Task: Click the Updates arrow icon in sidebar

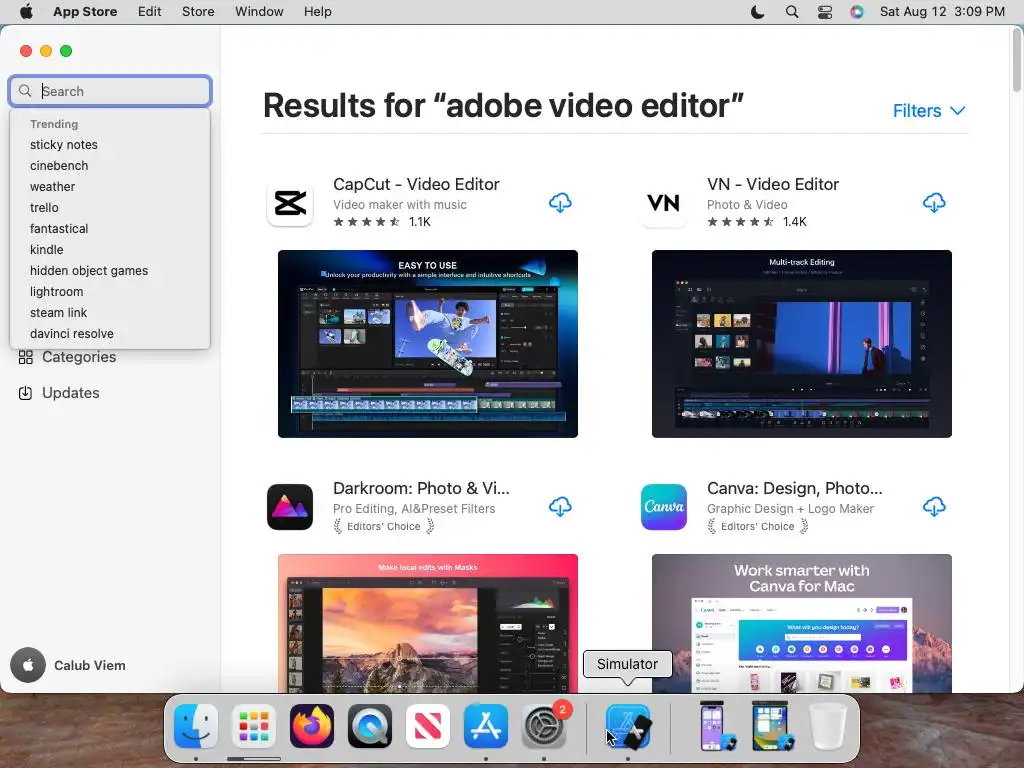Action: [x=25, y=393]
